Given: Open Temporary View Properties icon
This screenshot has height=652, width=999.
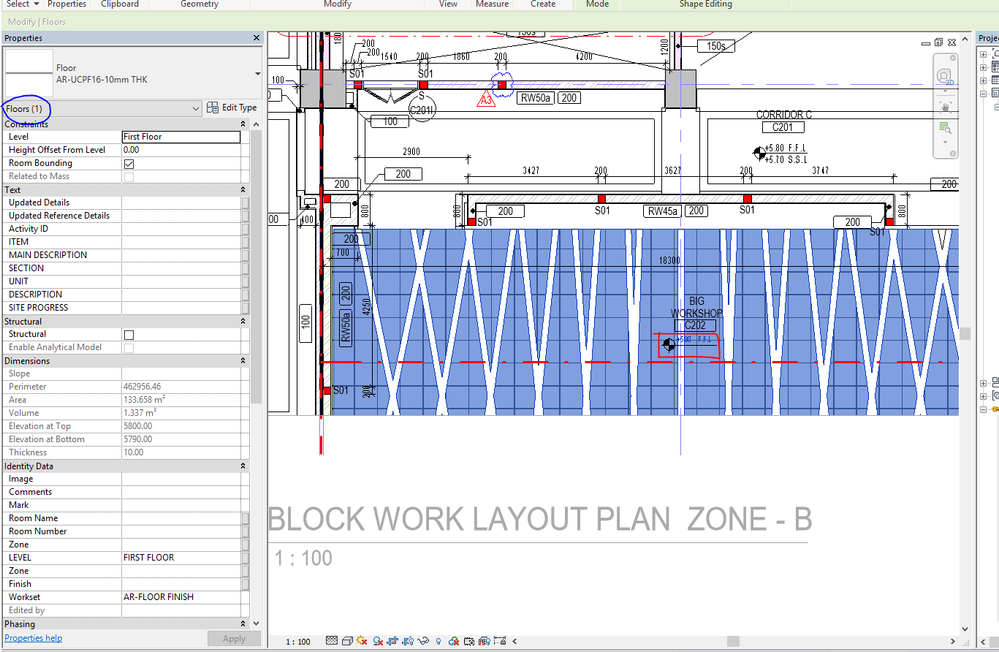Looking at the screenshot, I should point(469,641).
